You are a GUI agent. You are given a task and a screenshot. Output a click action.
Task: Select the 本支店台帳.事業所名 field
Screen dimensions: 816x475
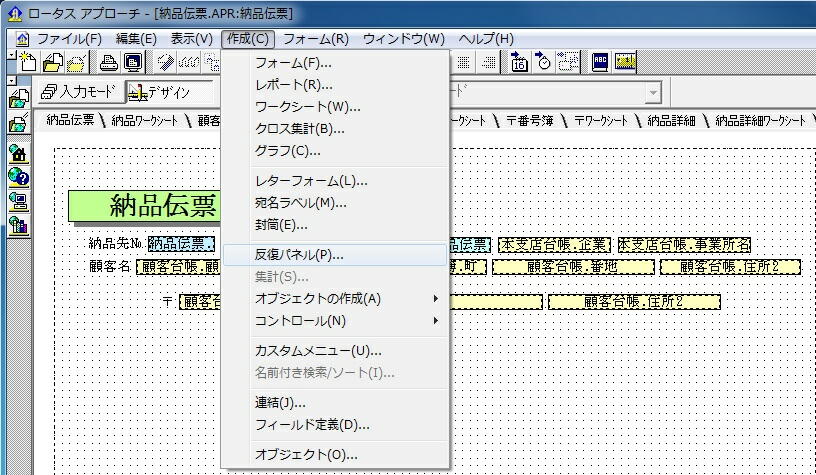[x=684, y=245]
